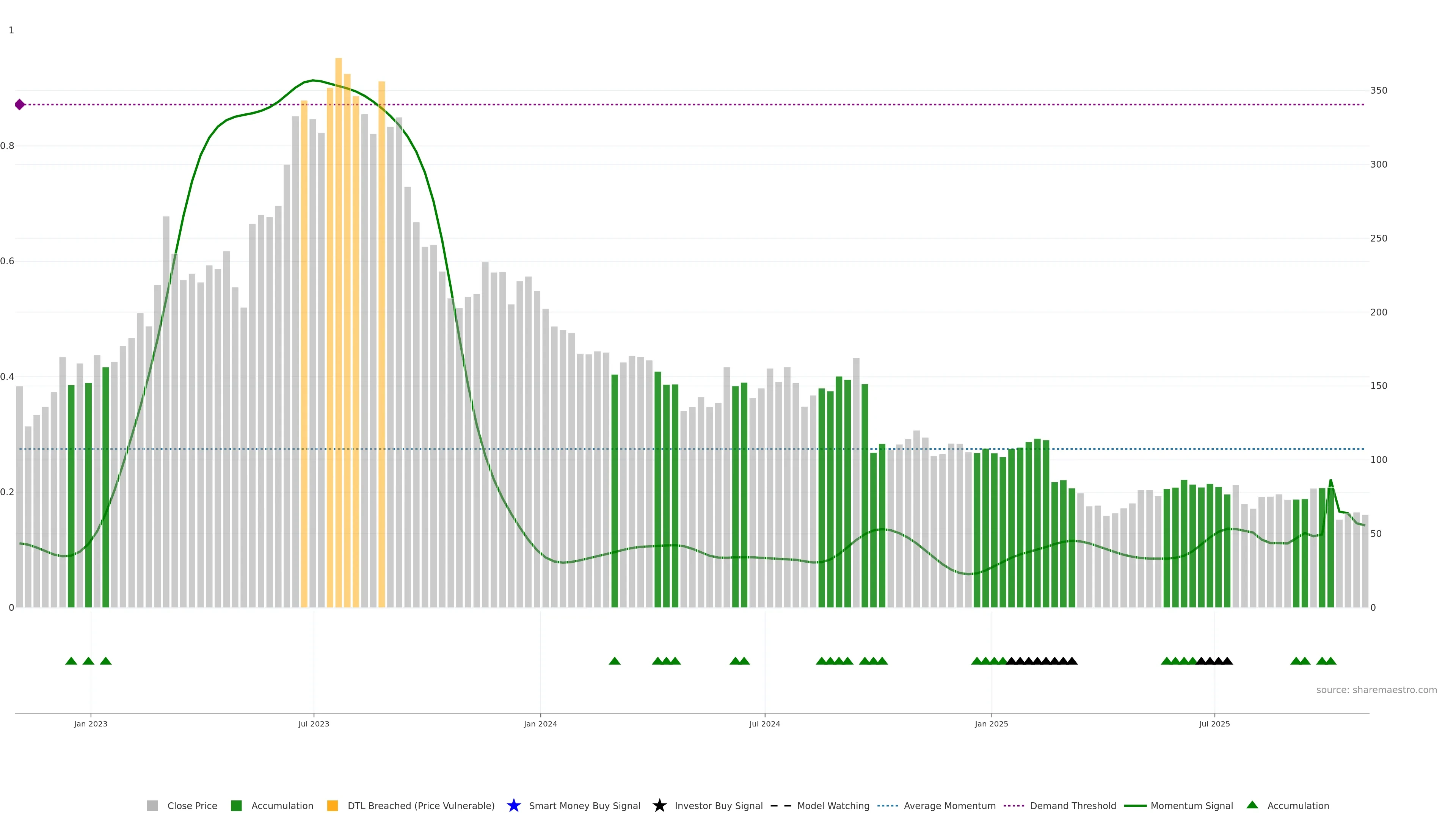Click the 350 label on right price axis
This screenshot has height=819, width=1456.
tap(1379, 91)
